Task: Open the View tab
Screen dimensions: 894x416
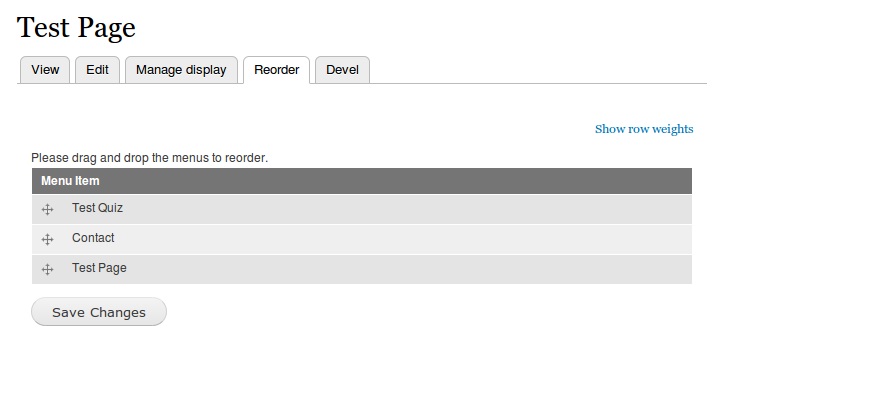Action: (45, 70)
